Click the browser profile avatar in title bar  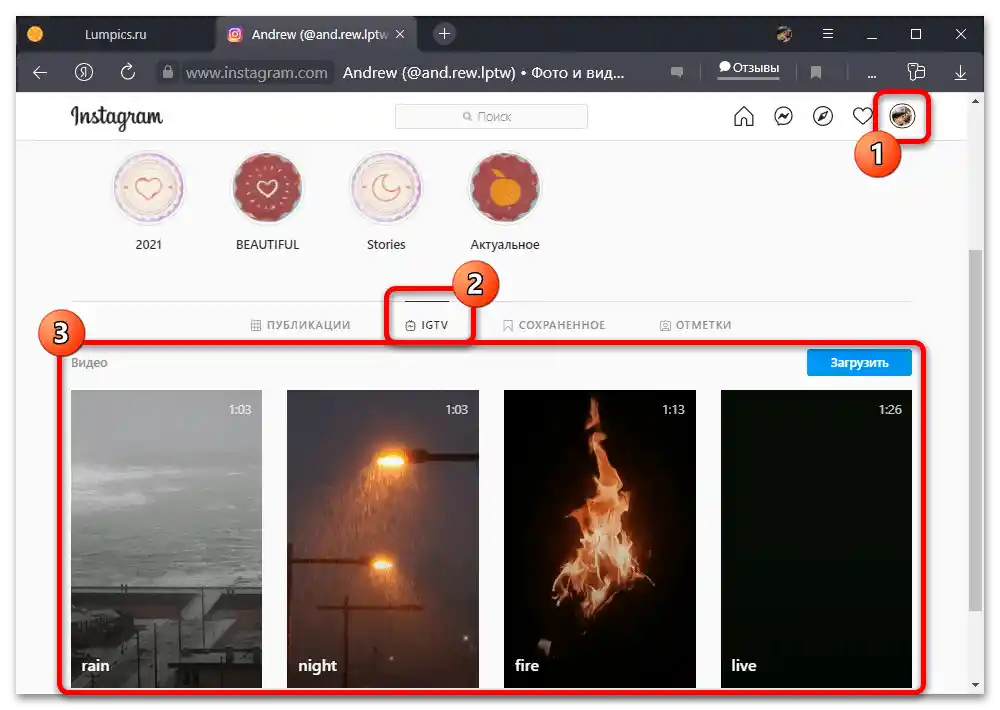(784, 34)
